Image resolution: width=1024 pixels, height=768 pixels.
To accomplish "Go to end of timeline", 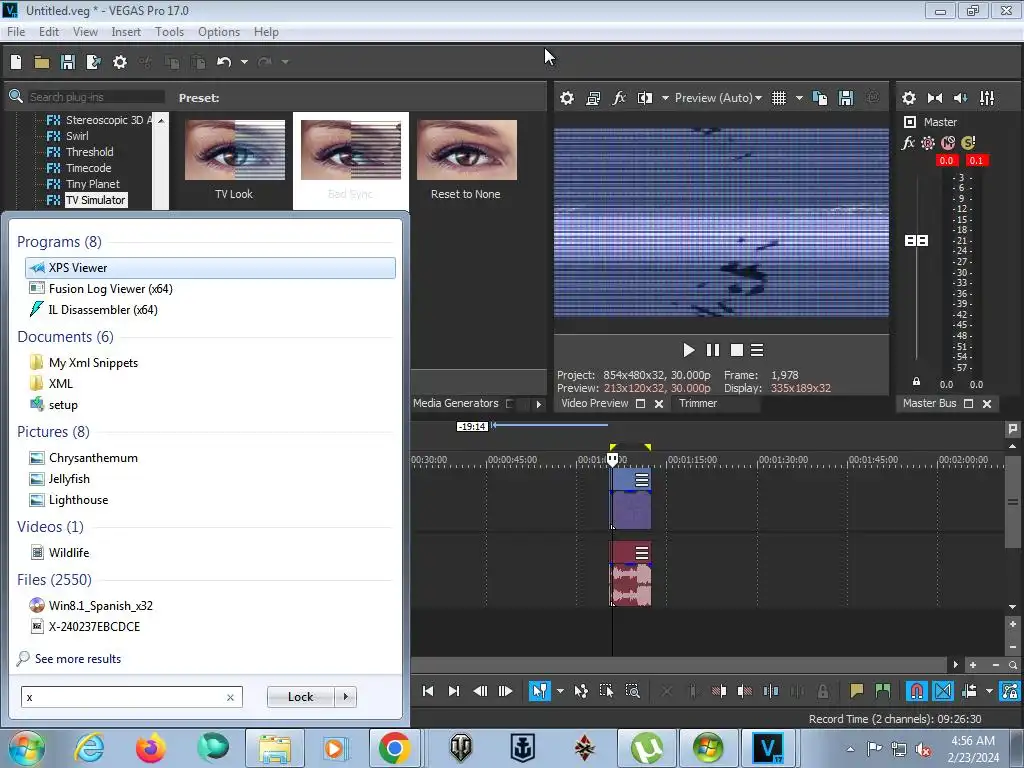I will click(454, 691).
